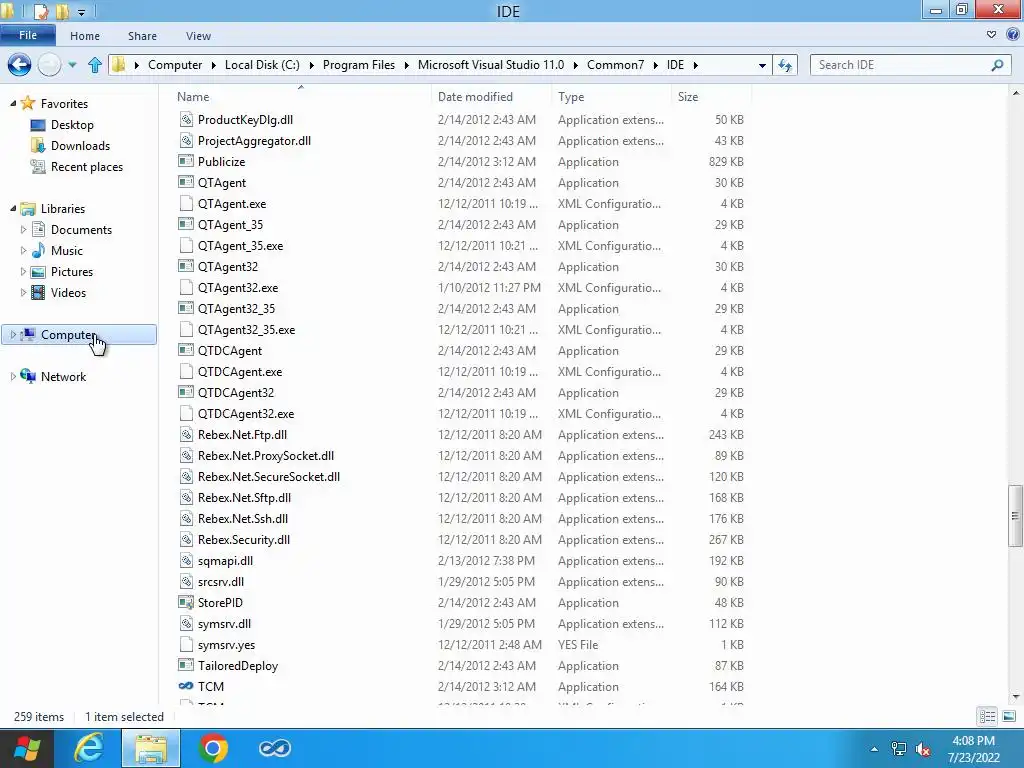The width and height of the screenshot is (1024, 768).
Task: Select the file QTDCAgent32
Action: pyautogui.click(x=236, y=392)
